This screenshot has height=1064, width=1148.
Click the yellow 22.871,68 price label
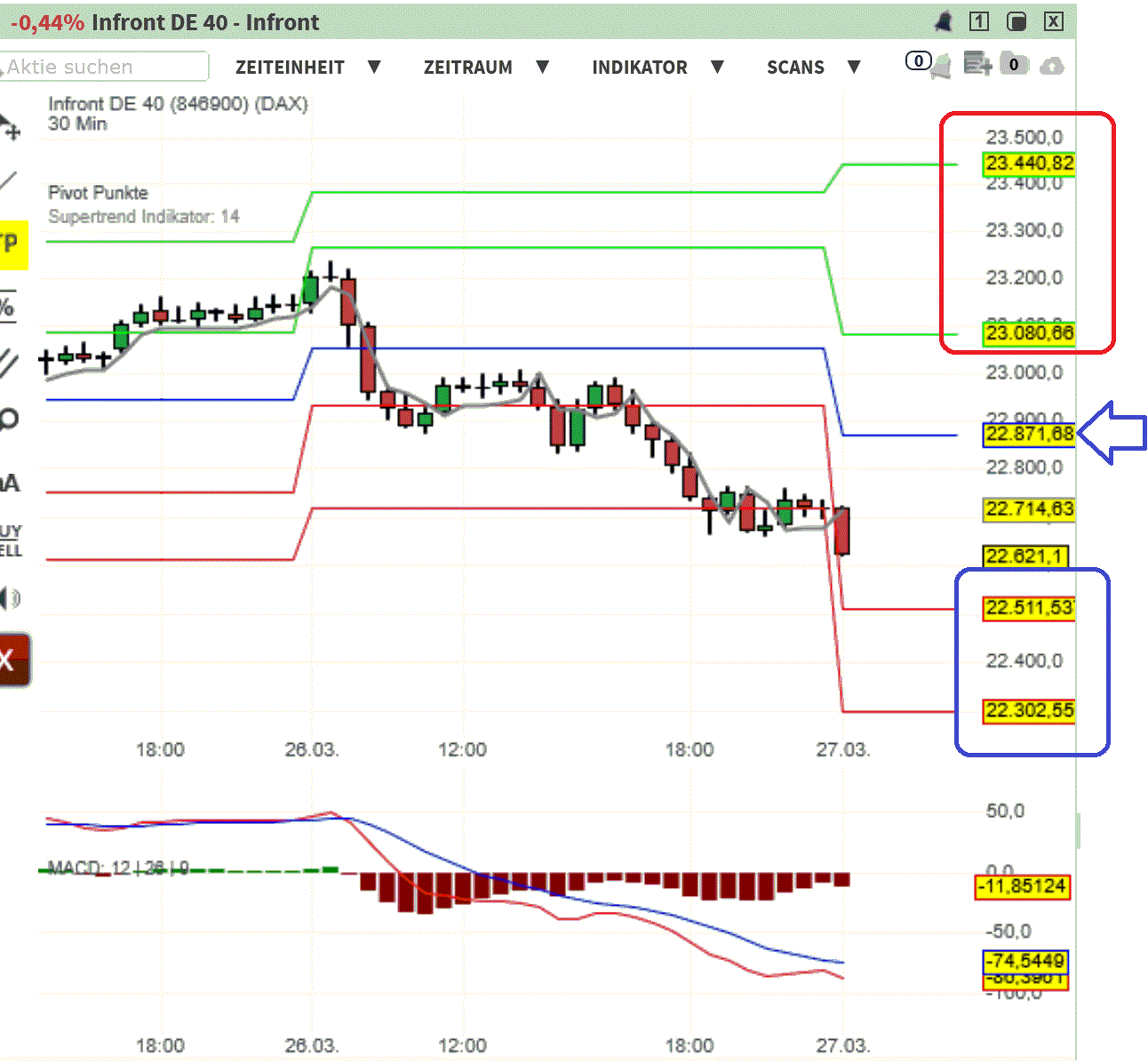[1028, 435]
